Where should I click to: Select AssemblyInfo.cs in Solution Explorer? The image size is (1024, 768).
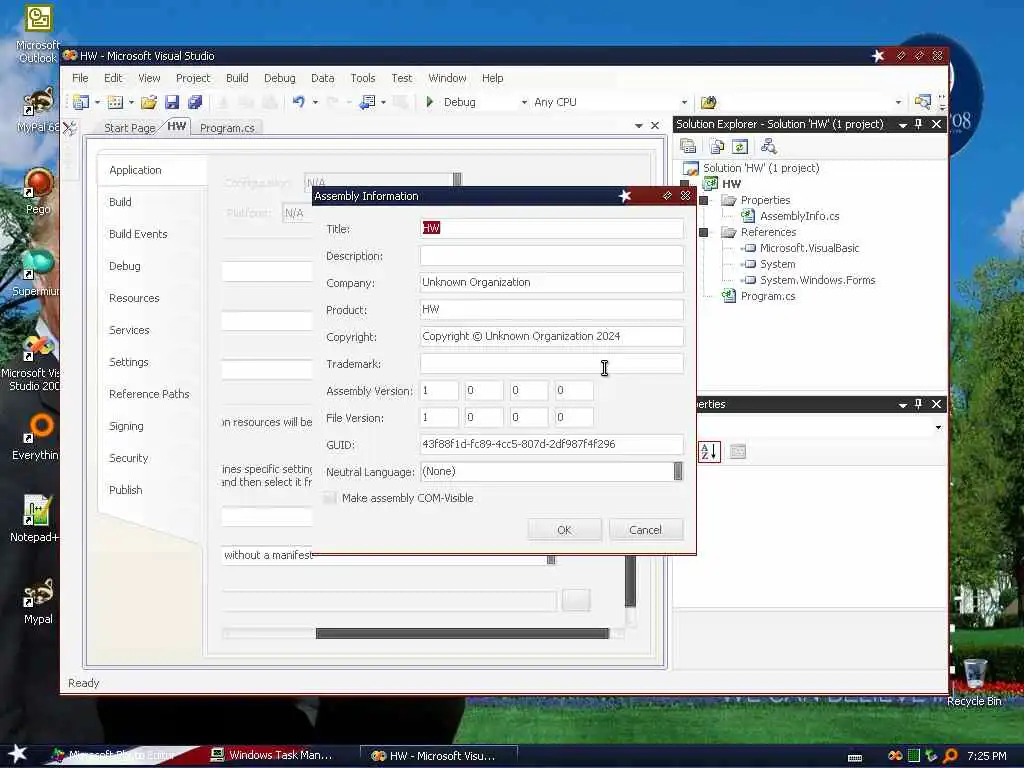pos(799,216)
